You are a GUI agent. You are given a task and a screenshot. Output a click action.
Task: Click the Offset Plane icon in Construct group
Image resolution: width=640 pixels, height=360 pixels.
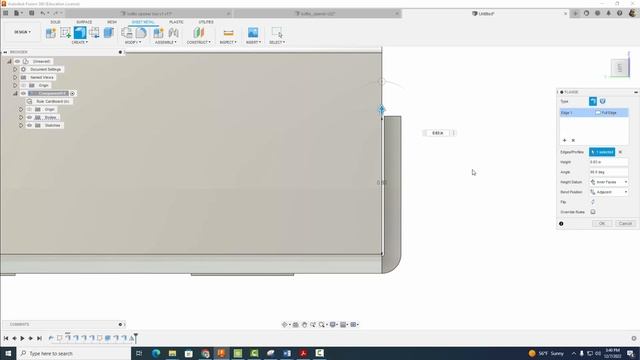(x=199, y=33)
